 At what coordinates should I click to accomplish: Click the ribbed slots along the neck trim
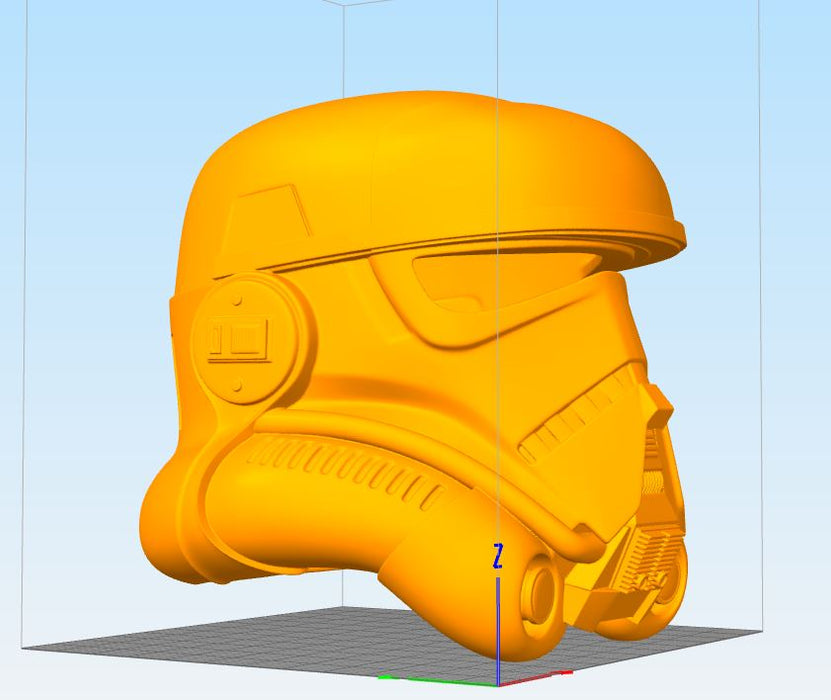(350, 470)
